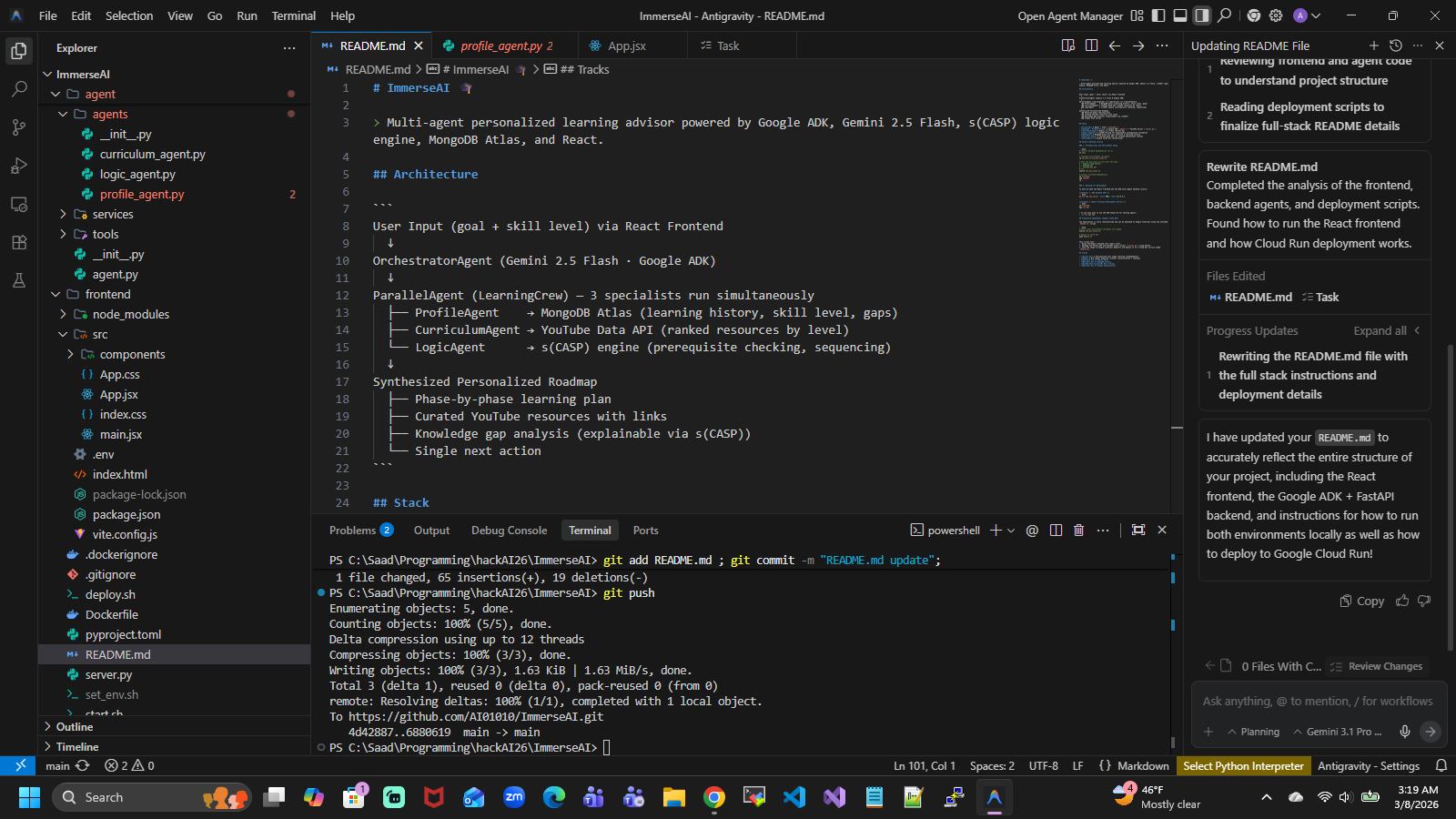
Task: Open the Terminal menu in menu bar
Action: point(293,15)
